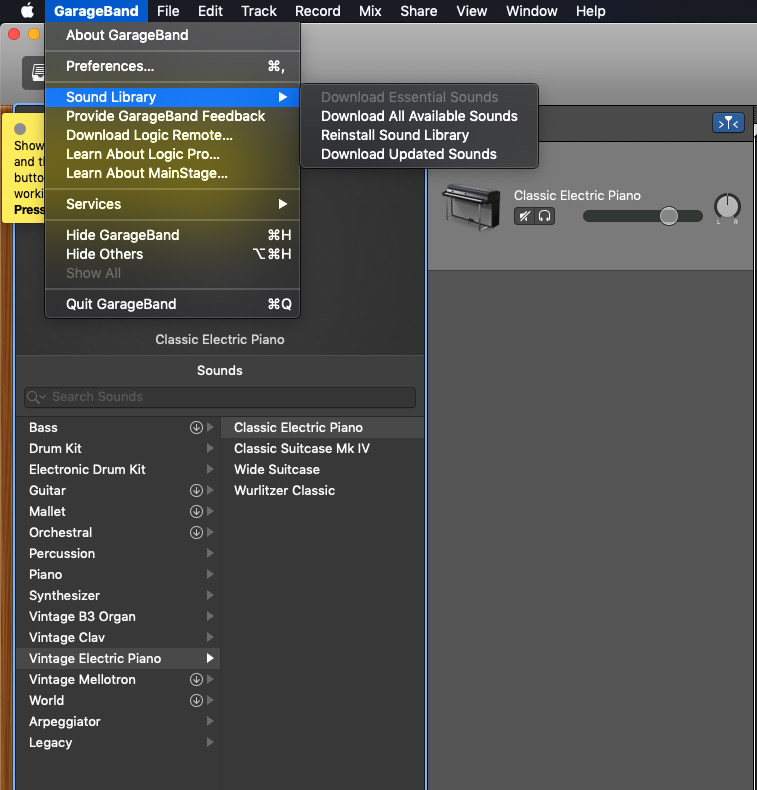
Task: Mute the Classic Electric Piano track
Action: point(524,216)
